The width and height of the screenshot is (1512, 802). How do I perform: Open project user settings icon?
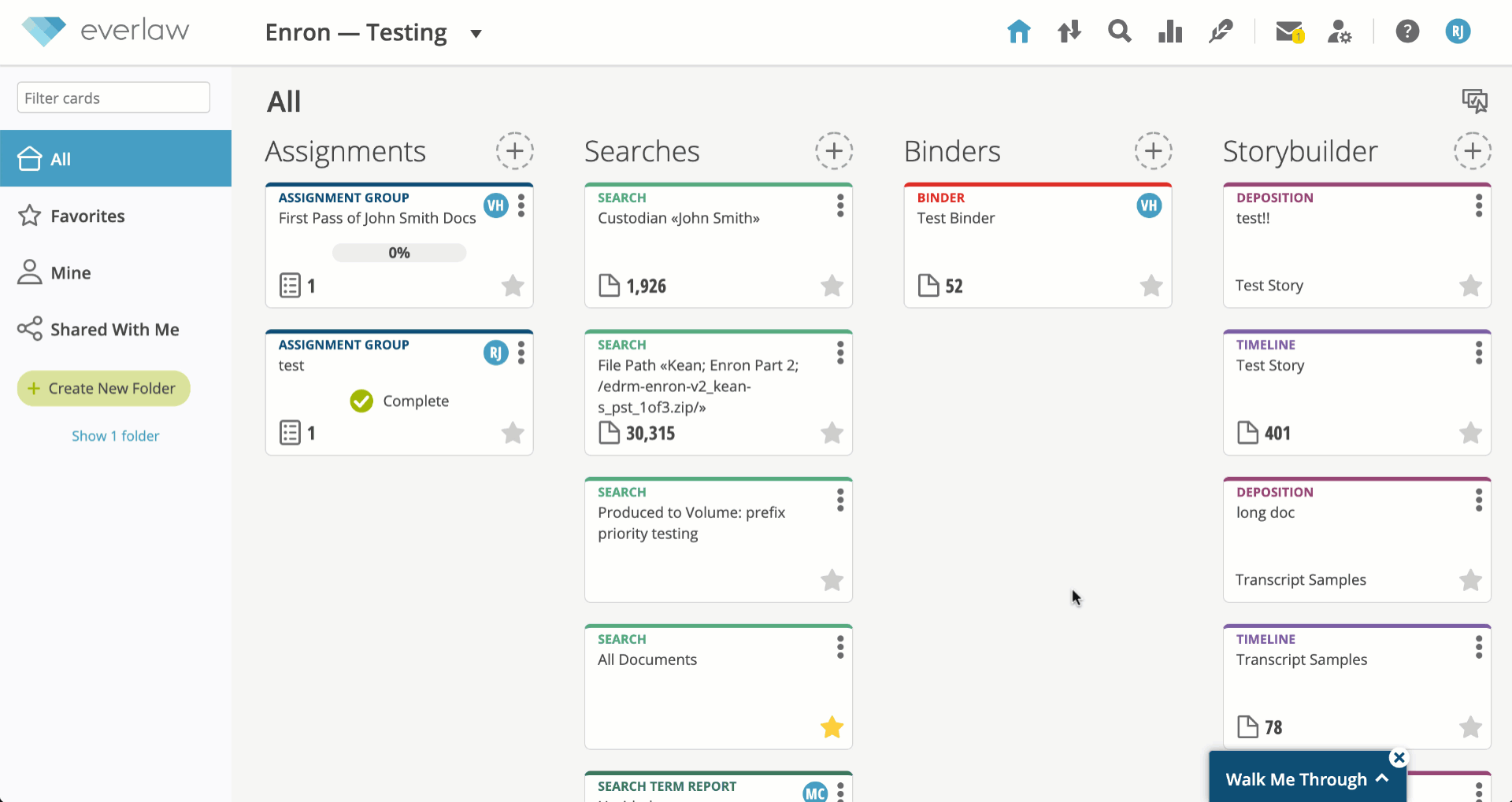coord(1340,31)
